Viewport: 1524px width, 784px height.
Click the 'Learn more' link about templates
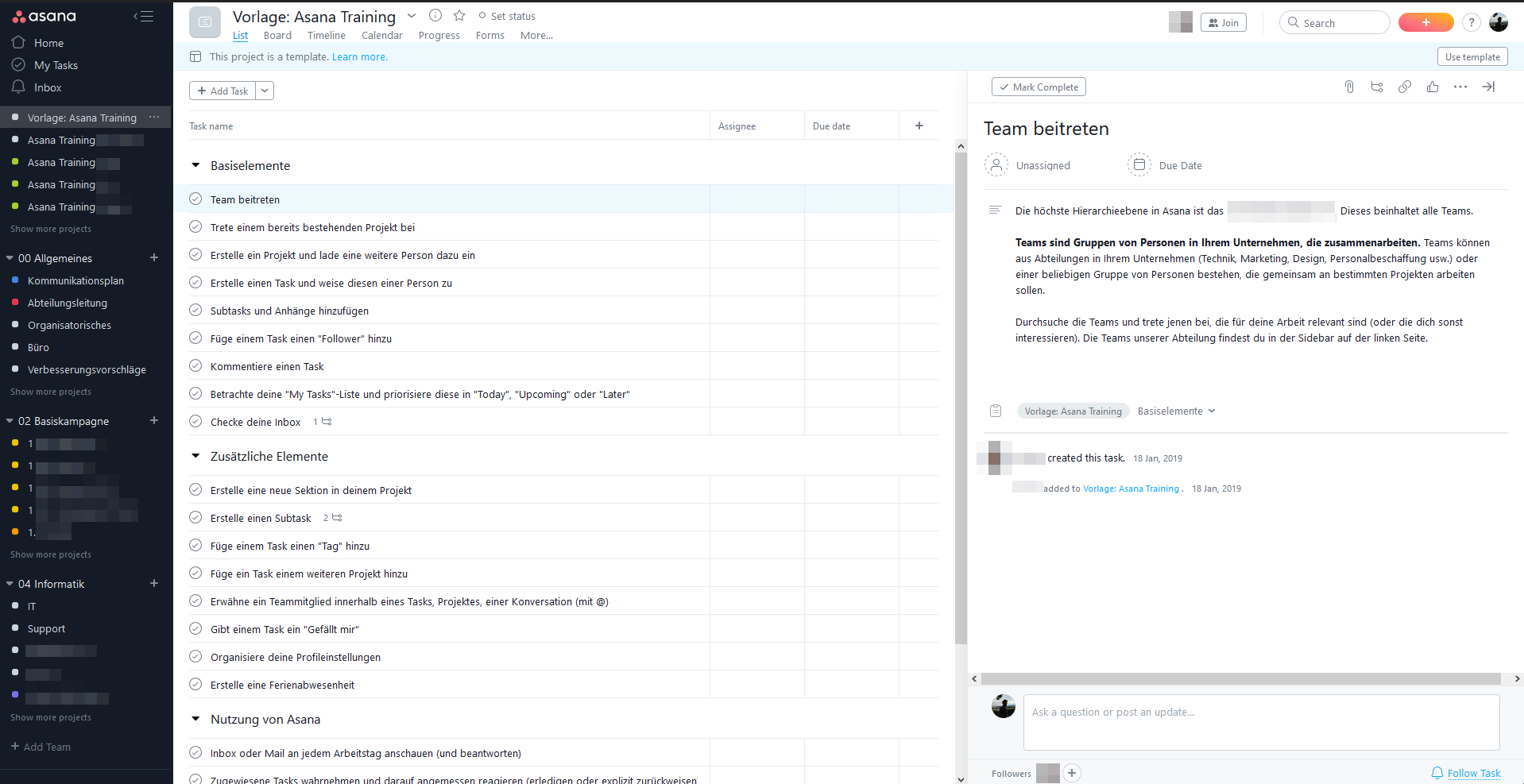(359, 56)
